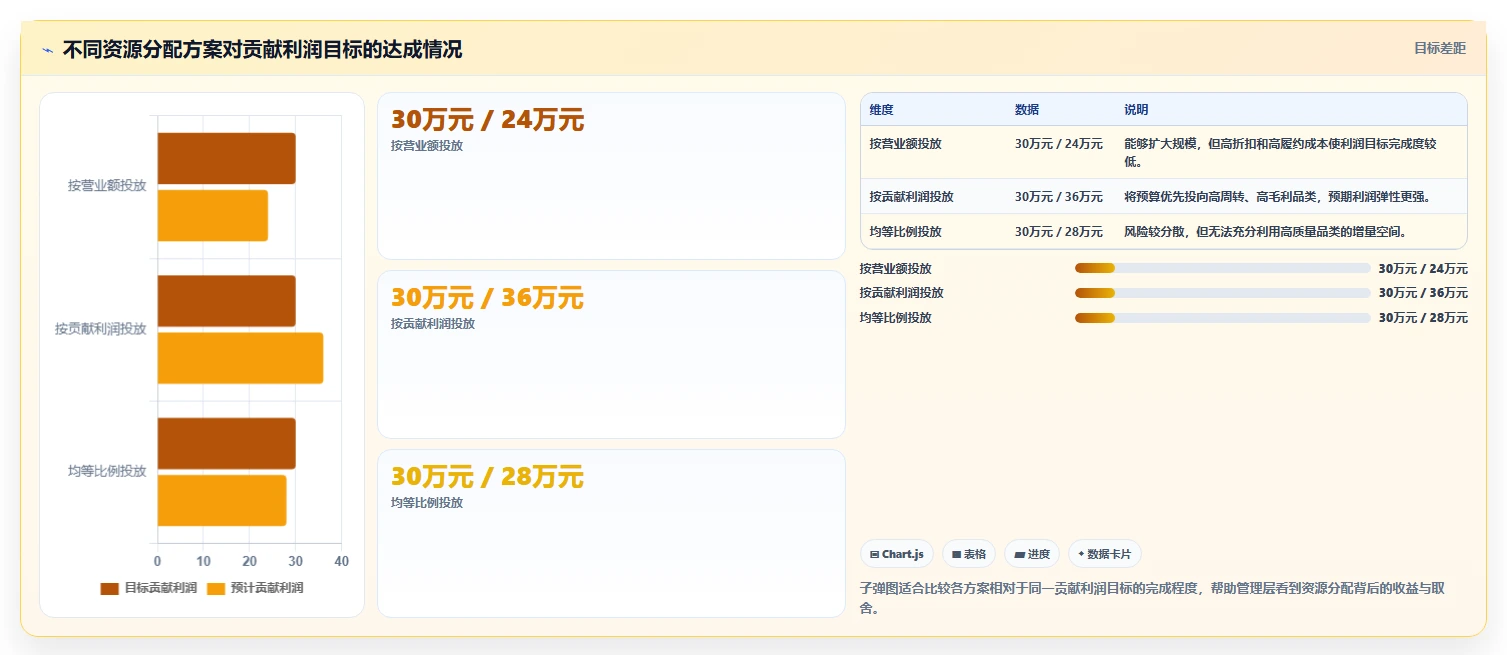Screen dimensions: 1507x655
Task: Click the orange 预计贡献利润 legend swatch
Action: pos(216,588)
